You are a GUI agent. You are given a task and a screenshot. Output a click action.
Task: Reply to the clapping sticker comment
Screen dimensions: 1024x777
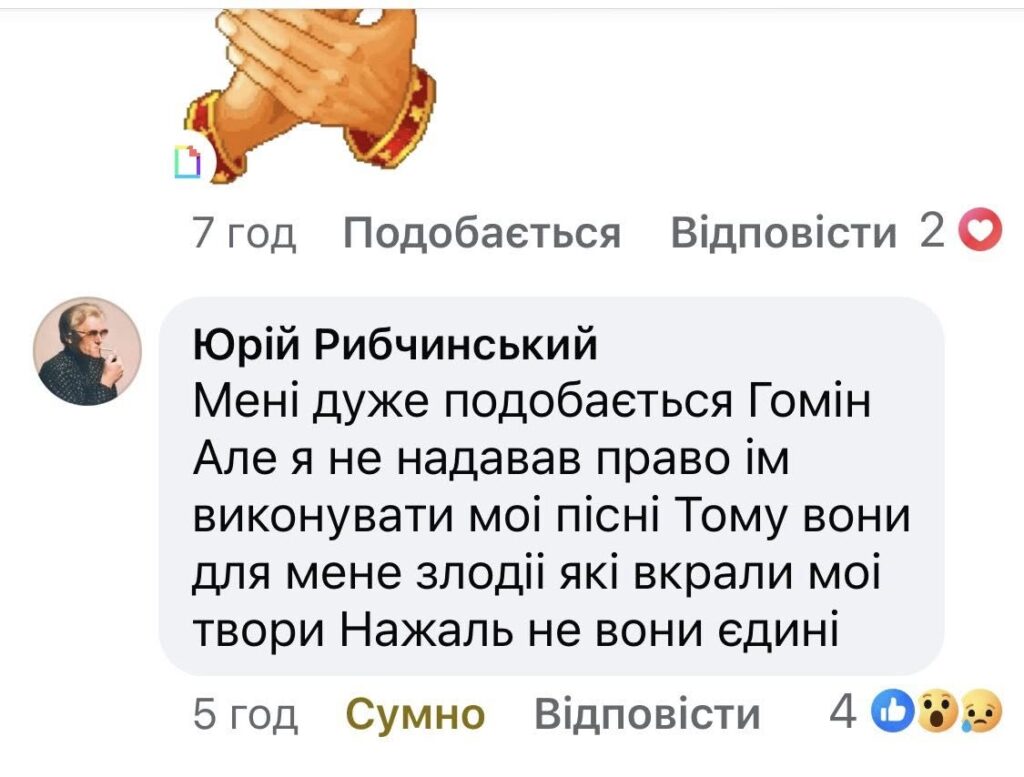783,234
